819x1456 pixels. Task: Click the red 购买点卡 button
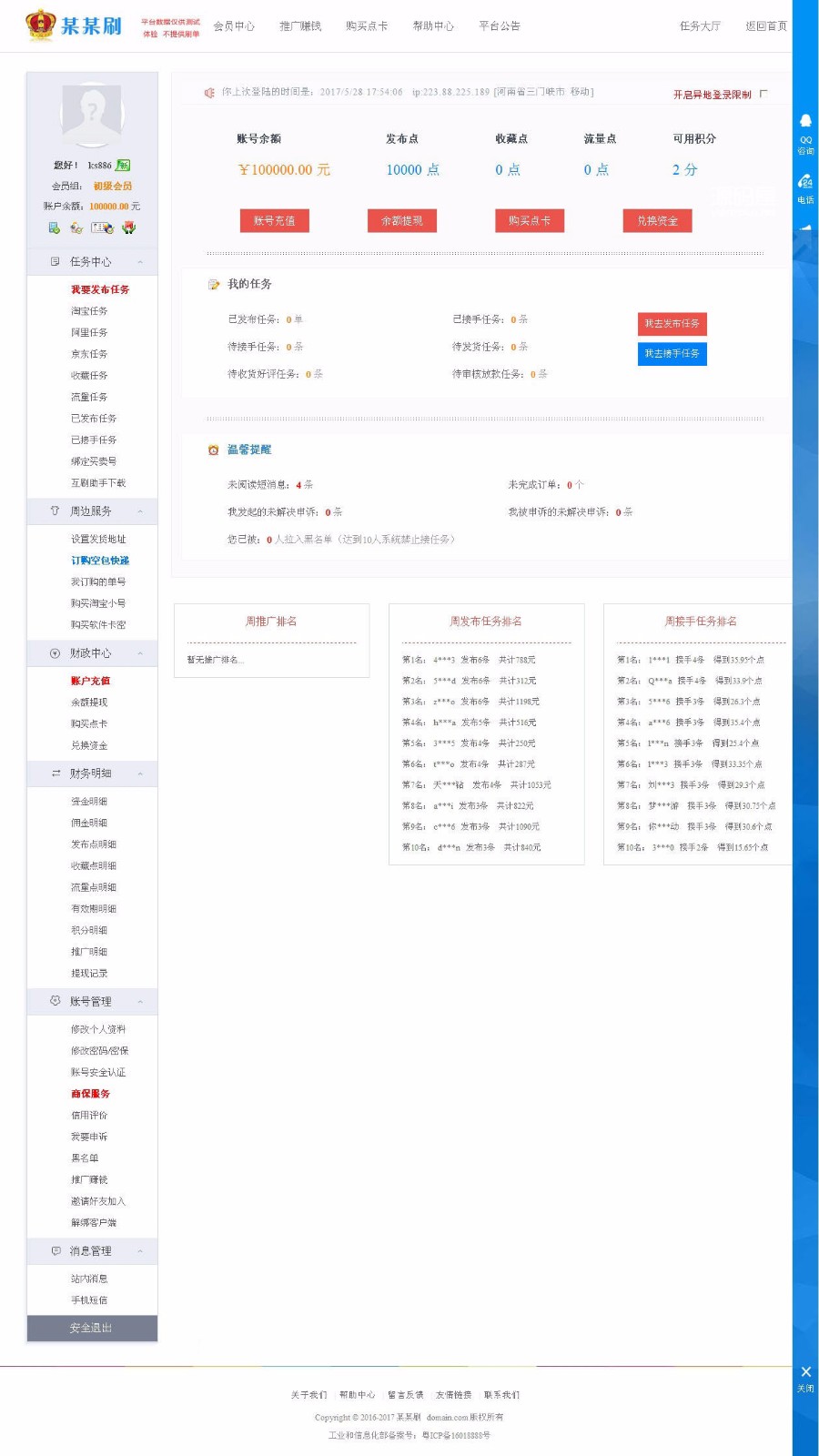[530, 221]
